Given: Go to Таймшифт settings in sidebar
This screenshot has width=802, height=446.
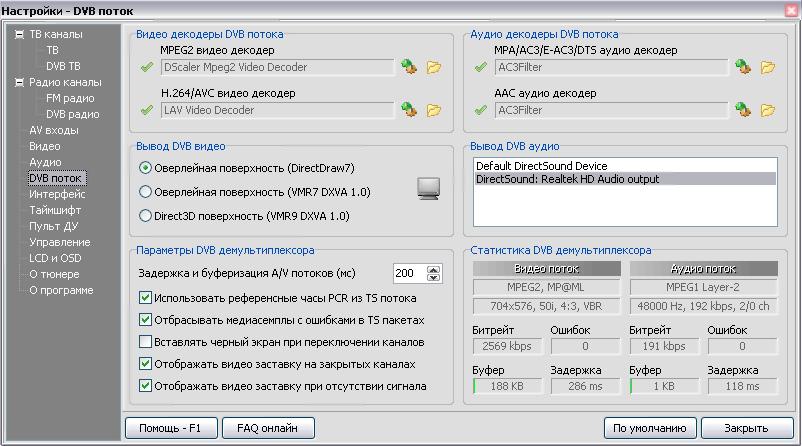Looking at the screenshot, I should 56,210.
